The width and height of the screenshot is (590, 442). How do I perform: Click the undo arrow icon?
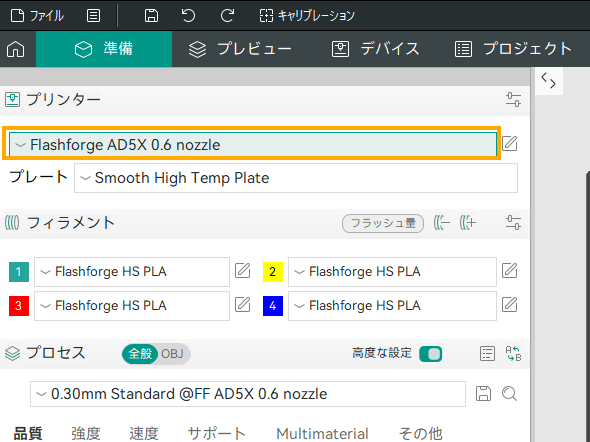coord(189,16)
